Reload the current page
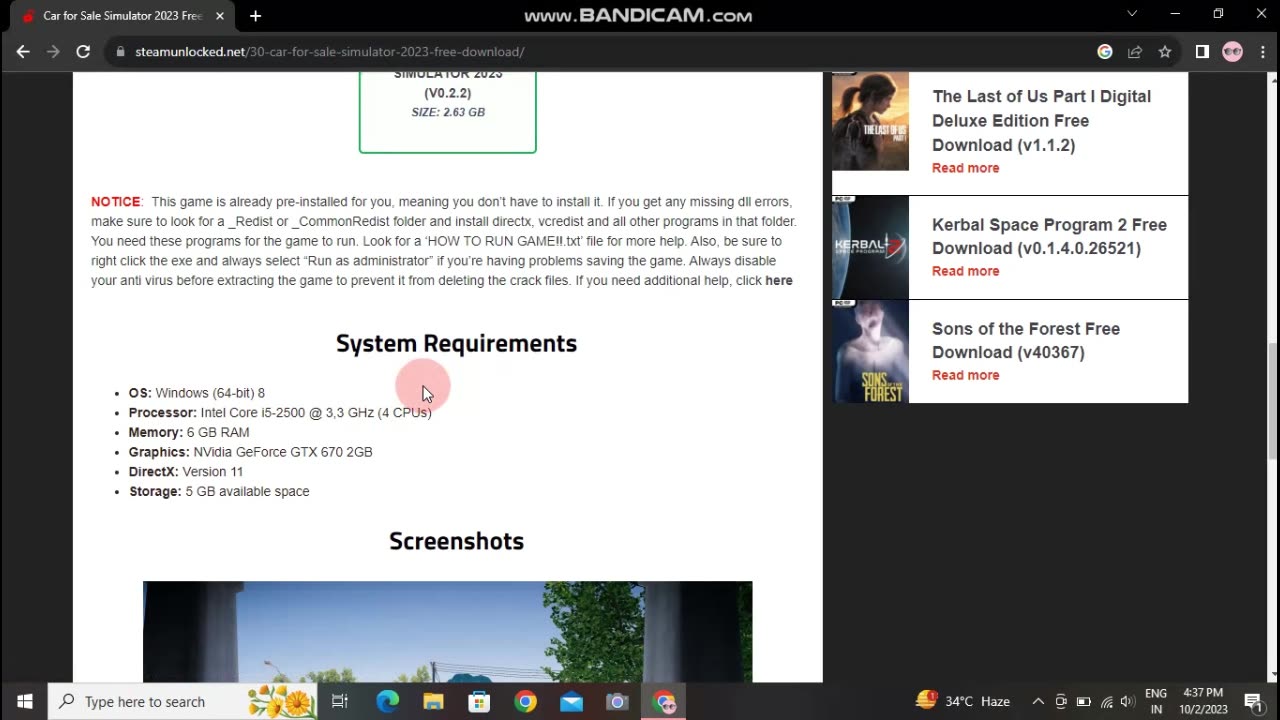The height and width of the screenshot is (720, 1280). click(83, 51)
